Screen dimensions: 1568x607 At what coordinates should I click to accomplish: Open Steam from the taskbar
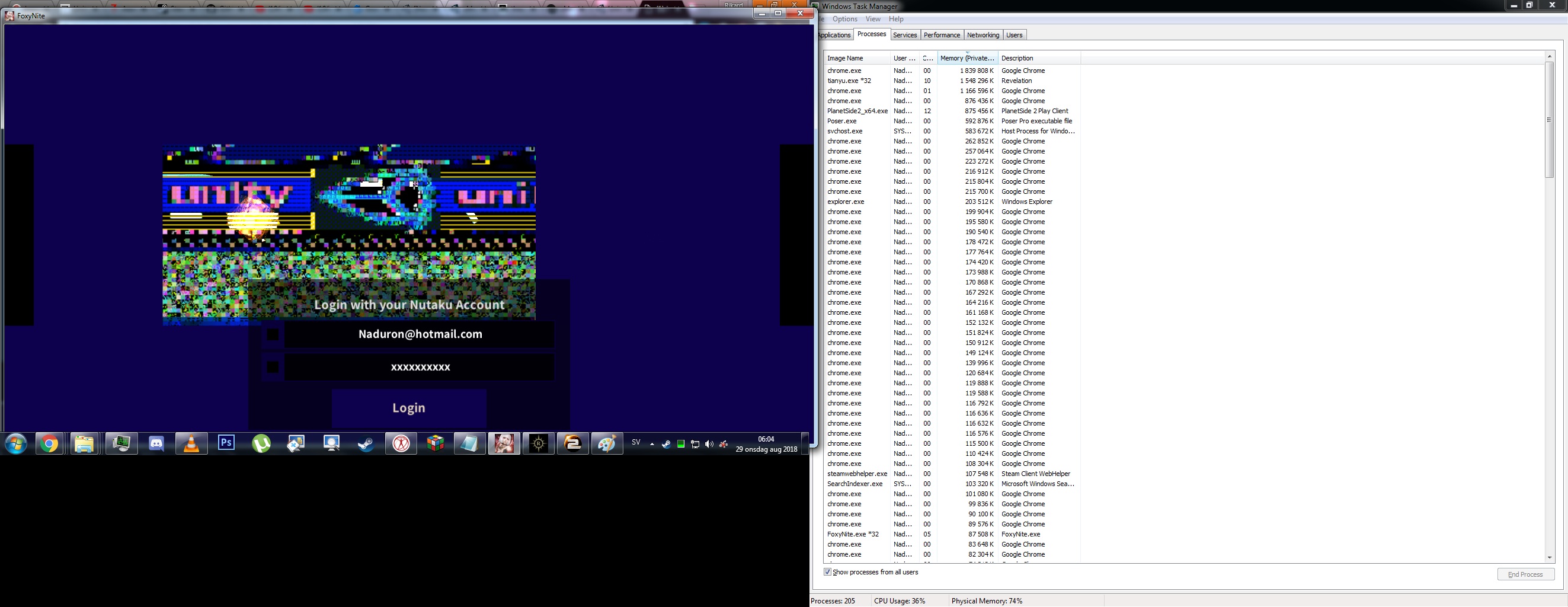[x=366, y=444]
